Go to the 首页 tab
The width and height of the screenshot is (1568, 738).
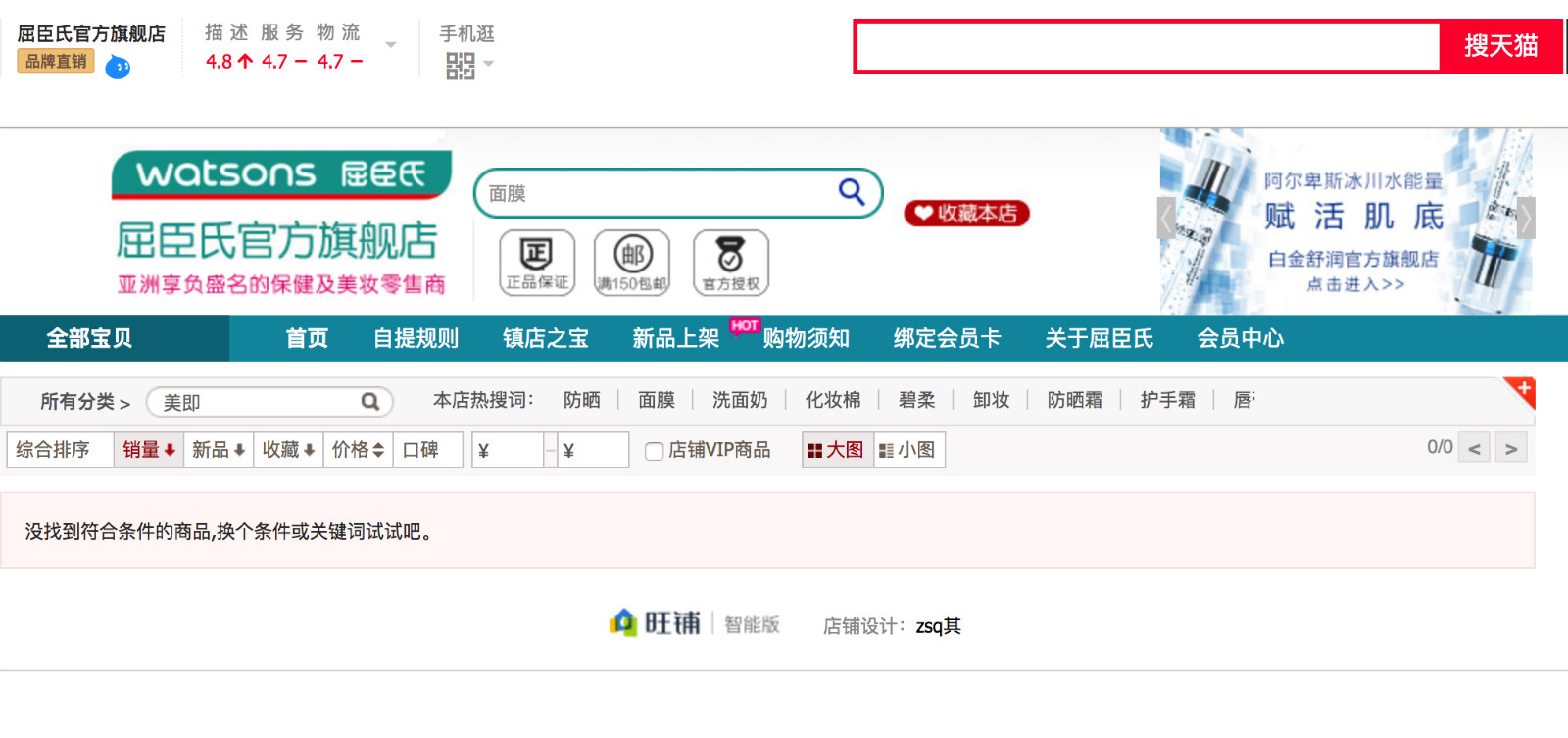[307, 338]
